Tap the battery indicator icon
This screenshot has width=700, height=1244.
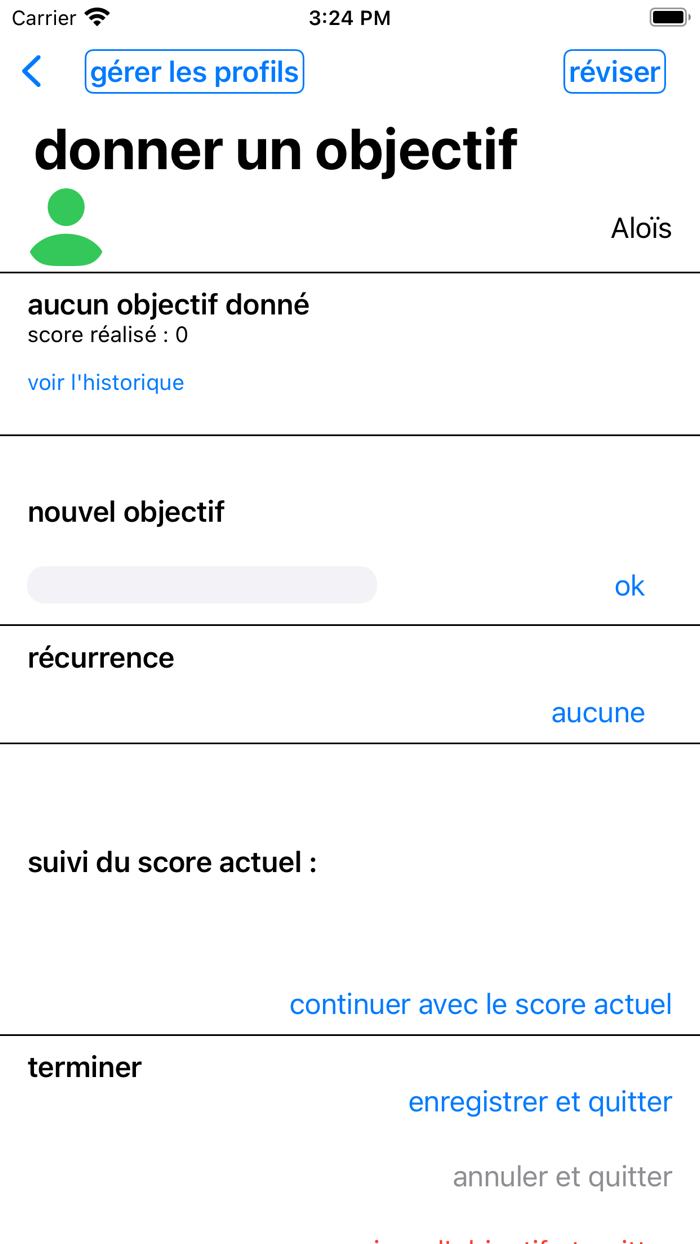pyautogui.click(x=668, y=17)
